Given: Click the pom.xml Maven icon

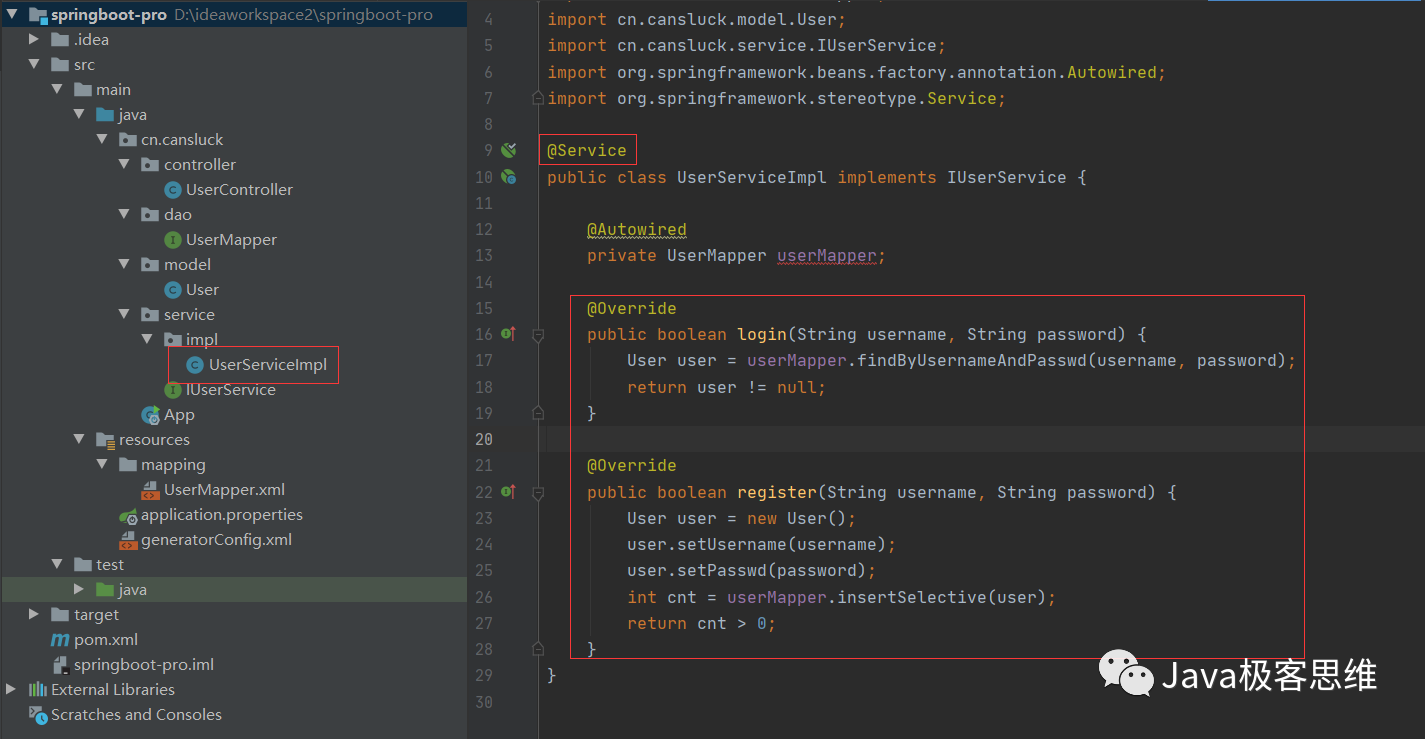Looking at the screenshot, I should [60, 640].
